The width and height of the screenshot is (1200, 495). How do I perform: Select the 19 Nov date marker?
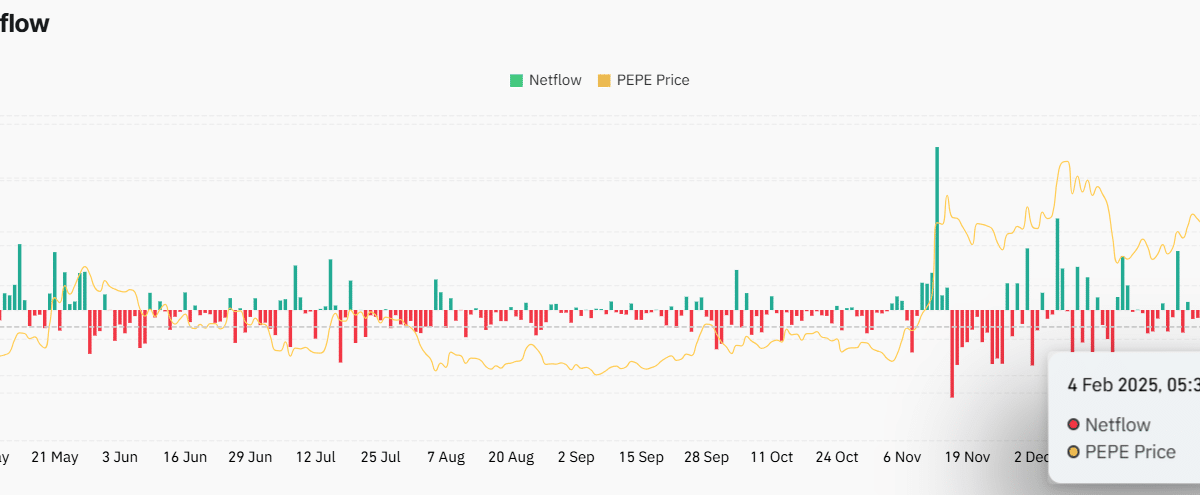(x=967, y=457)
